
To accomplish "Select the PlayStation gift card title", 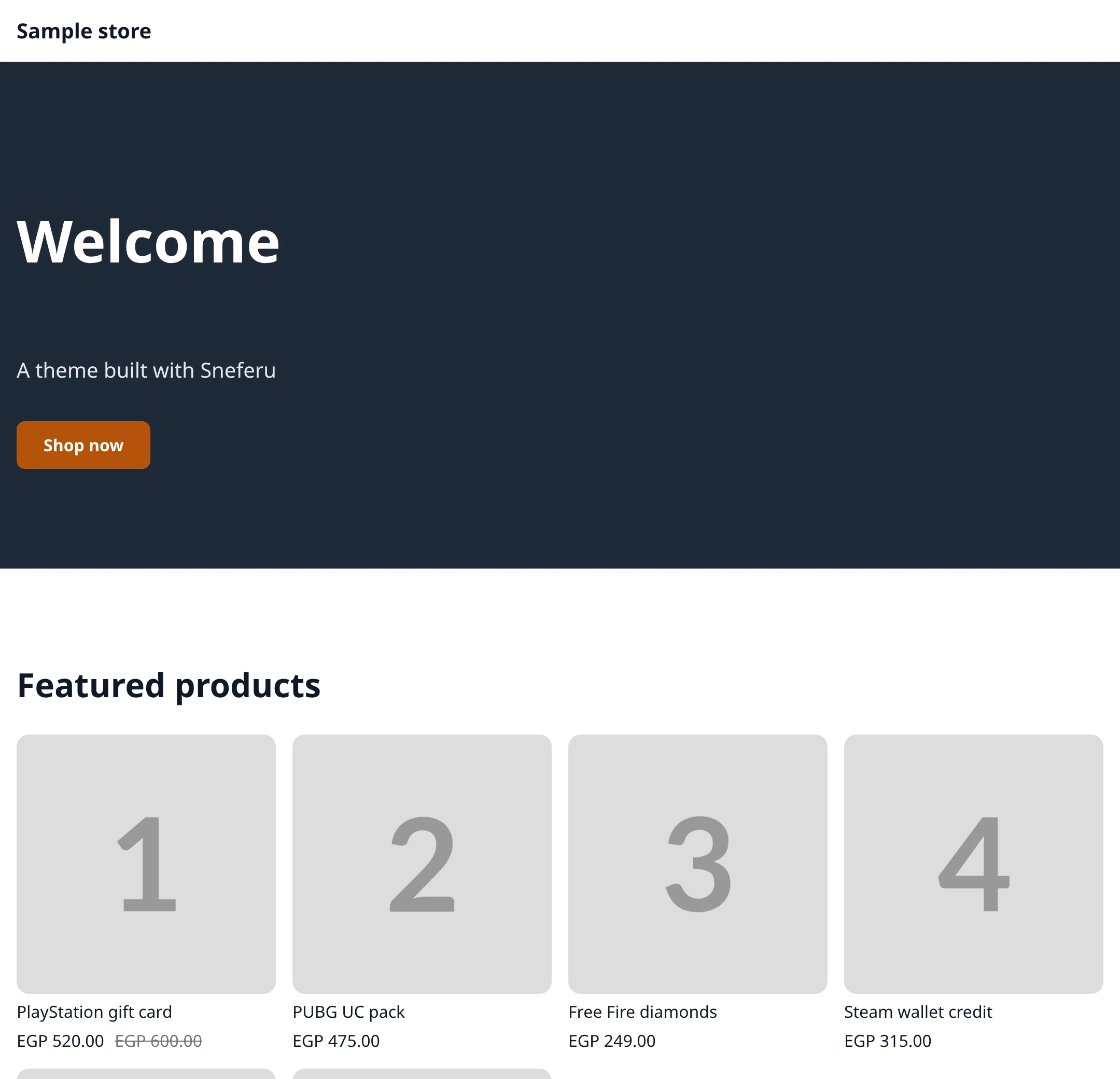I will tap(94, 1012).
